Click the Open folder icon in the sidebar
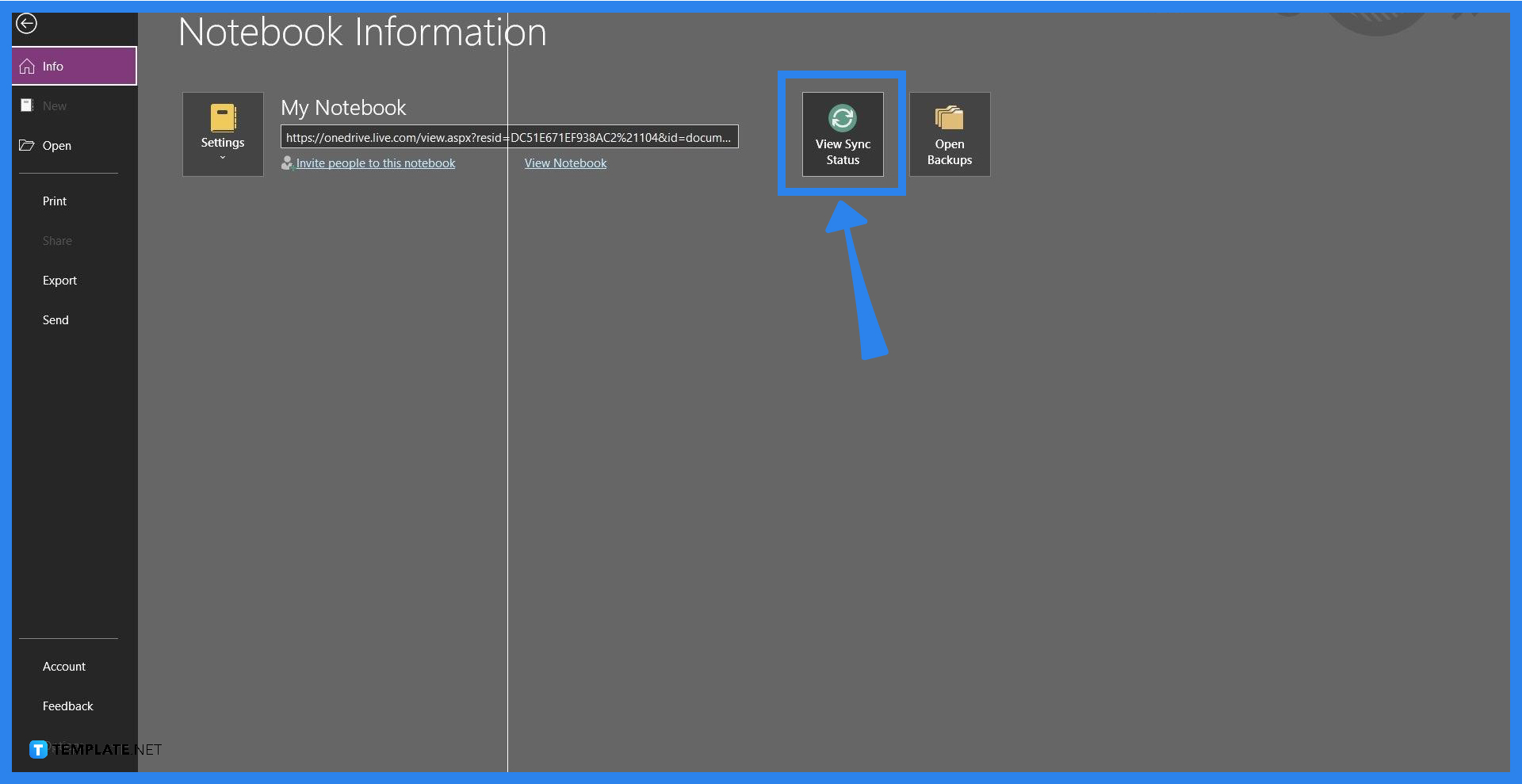Screen dimensions: 1522x784 [26, 145]
